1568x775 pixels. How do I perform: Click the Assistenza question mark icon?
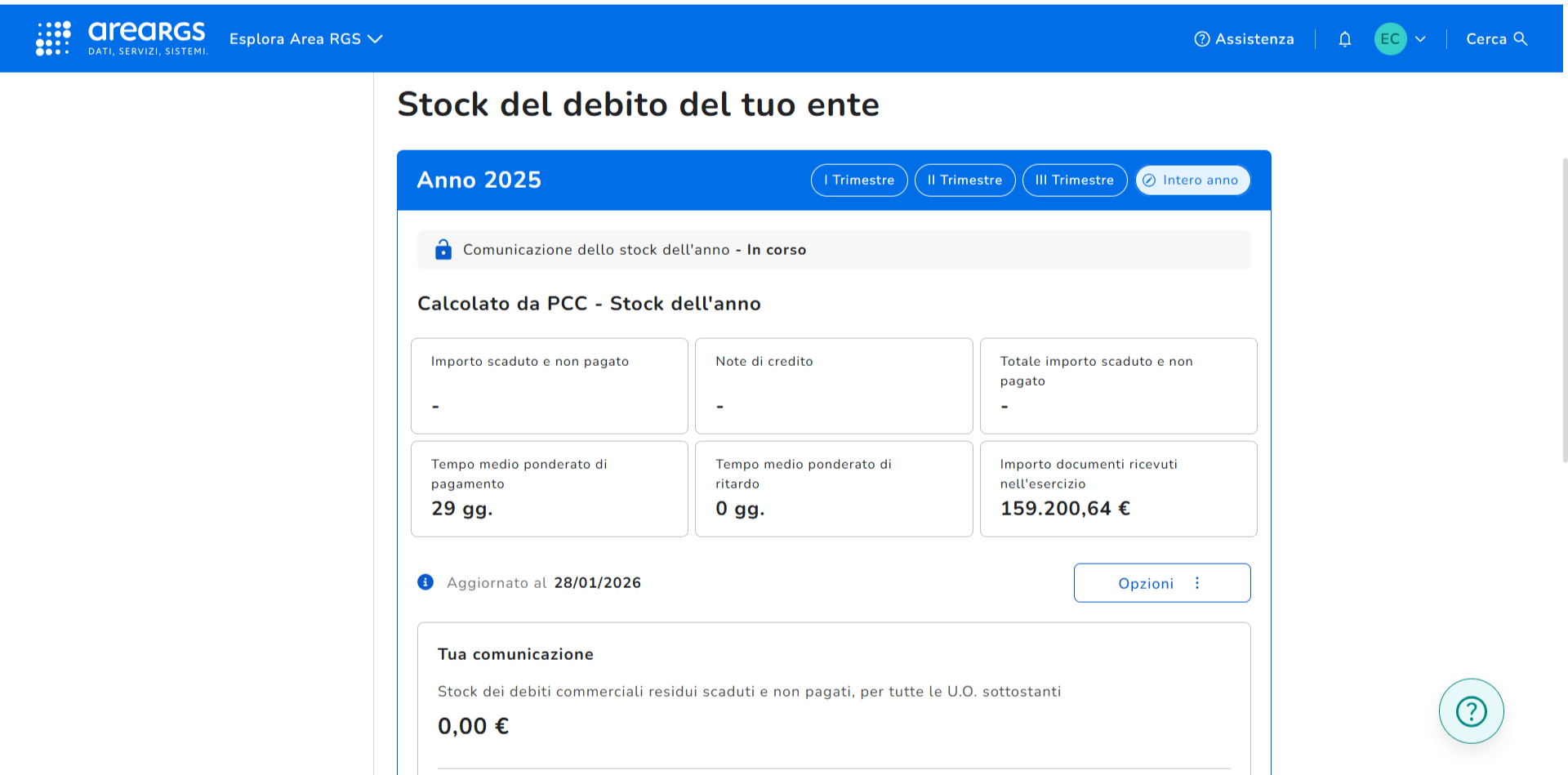(x=1201, y=38)
